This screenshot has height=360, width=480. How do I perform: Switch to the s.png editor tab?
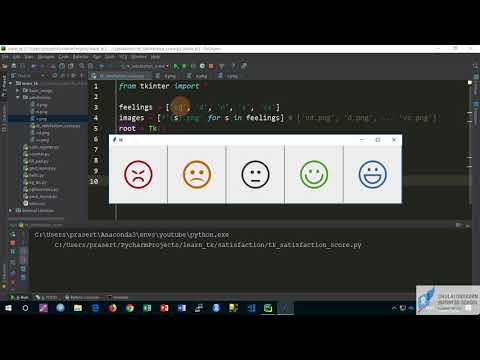point(228,76)
